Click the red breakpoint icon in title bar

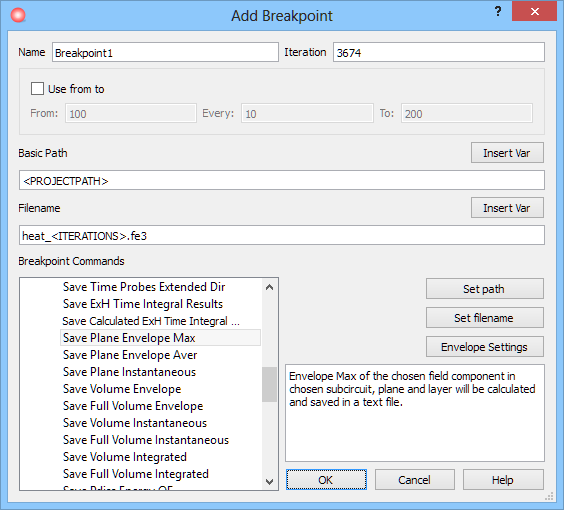click(18, 15)
